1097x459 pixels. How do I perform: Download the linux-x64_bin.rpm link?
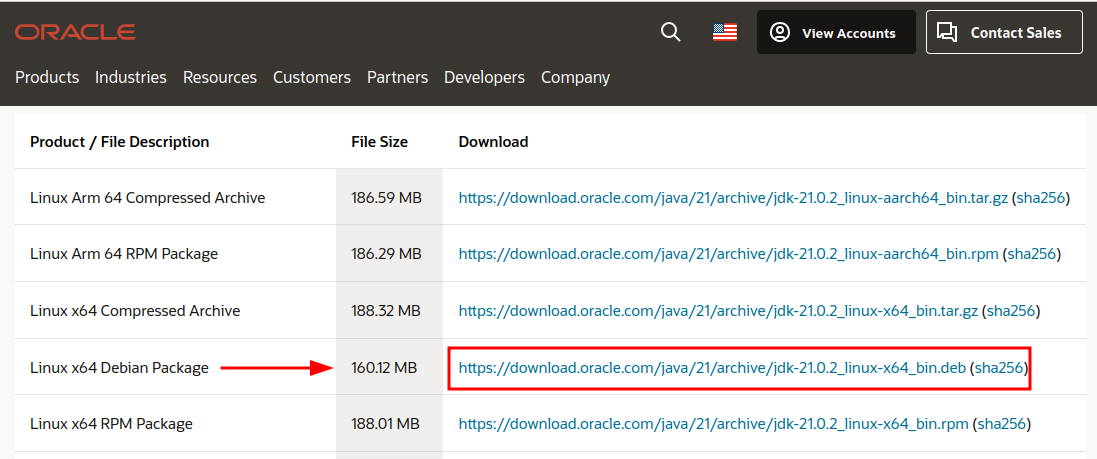[x=714, y=423]
